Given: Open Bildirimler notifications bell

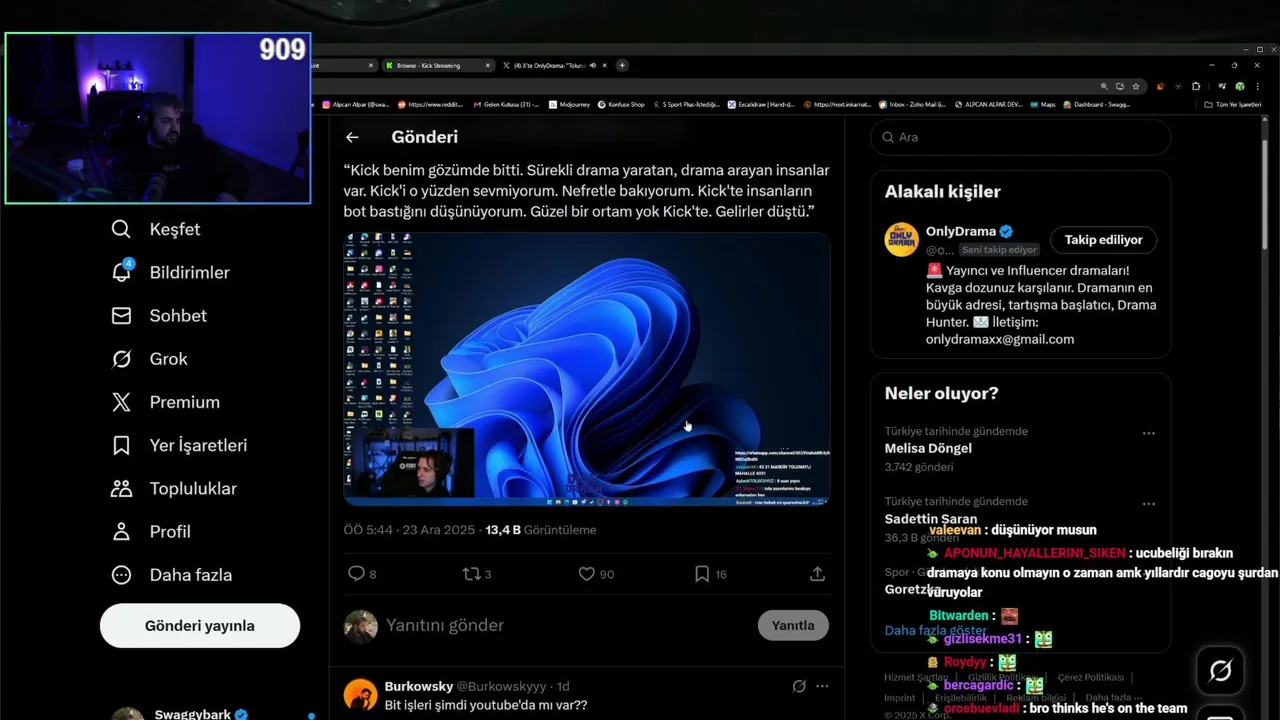Looking at the screenshot, I should [x=169, y=272].
